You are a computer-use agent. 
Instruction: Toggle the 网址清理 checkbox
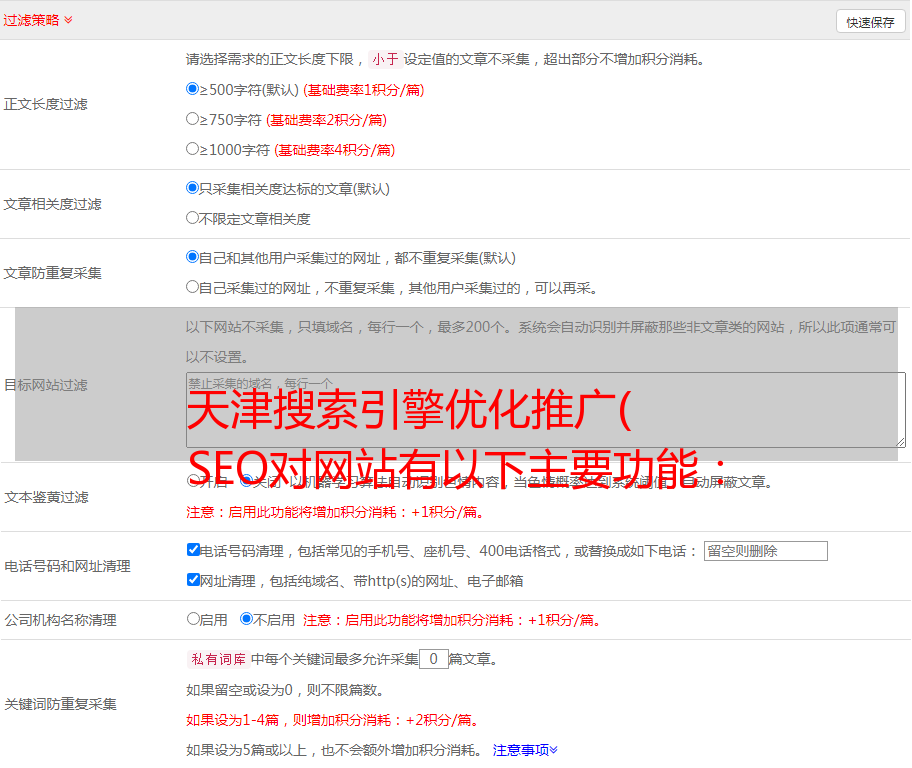click(x=193, y=580)
